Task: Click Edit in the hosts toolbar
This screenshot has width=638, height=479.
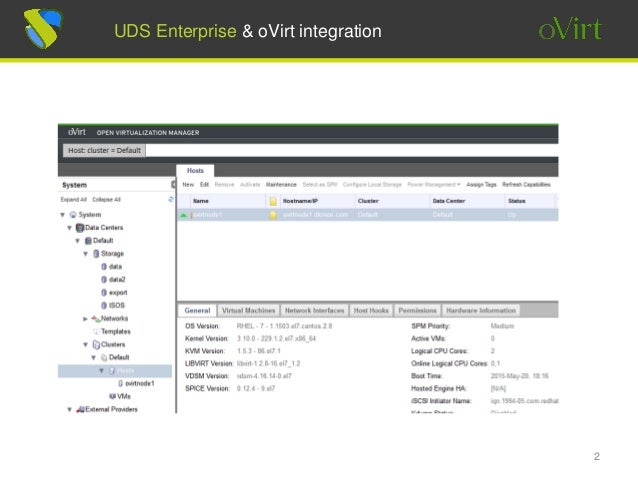Action: (x=204, y=184)
